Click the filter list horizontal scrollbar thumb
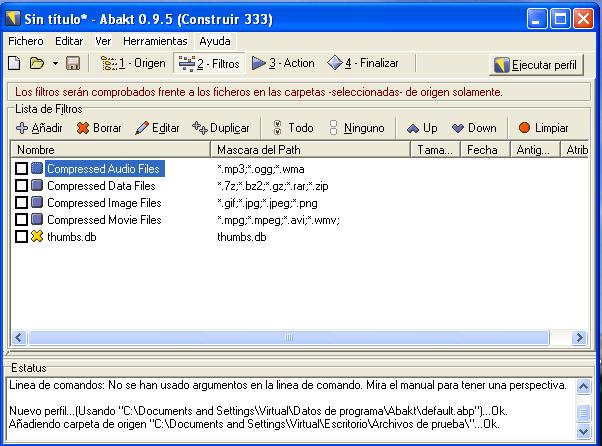 coord(289,338)
